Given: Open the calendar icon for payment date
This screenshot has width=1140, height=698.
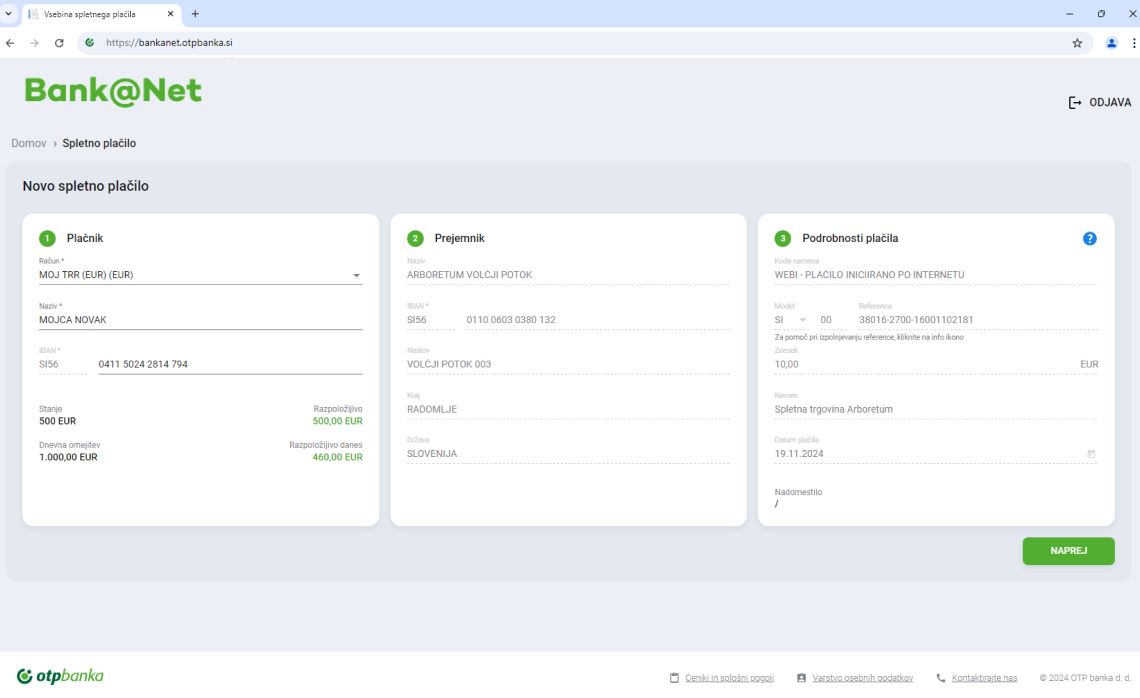Looking at the screenshot, I should (1091, 454).
